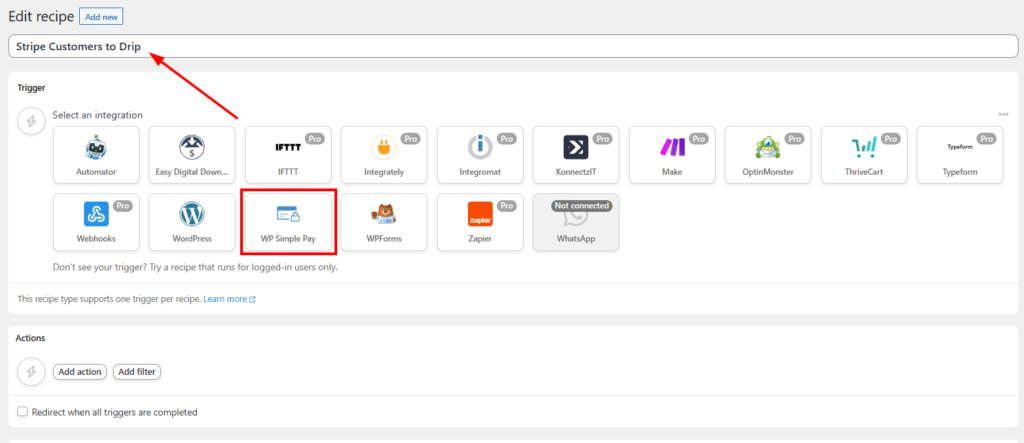Select the Integromat integration
The width and height of the screenshot is (1024, 443).
click(x=480, y=154)
